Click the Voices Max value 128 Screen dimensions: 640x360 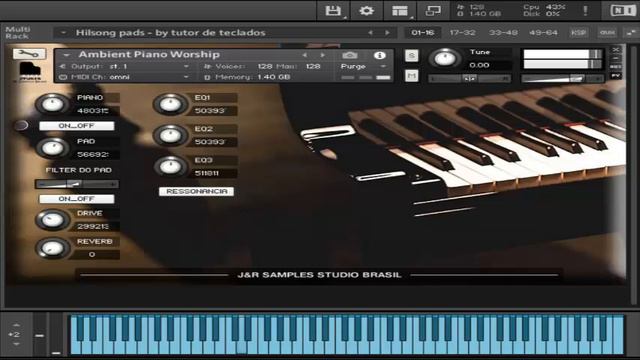[313, 66]
